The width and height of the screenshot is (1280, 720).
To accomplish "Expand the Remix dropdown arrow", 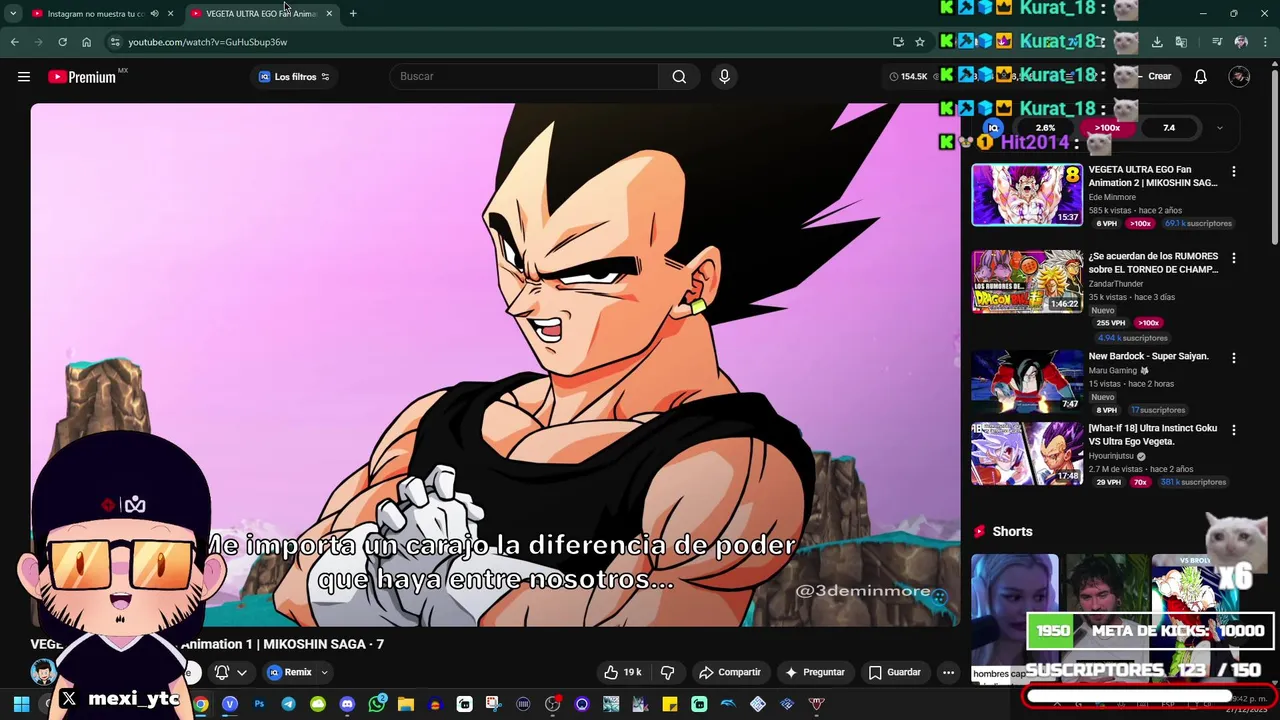I will point(324,673).
